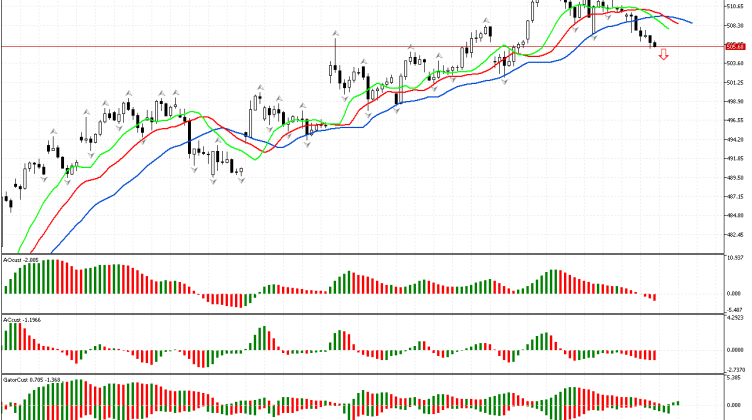Viewport: 752px width, 420px height.
Task: Click the right end of the blue moving average line
Action: point(692,22)
